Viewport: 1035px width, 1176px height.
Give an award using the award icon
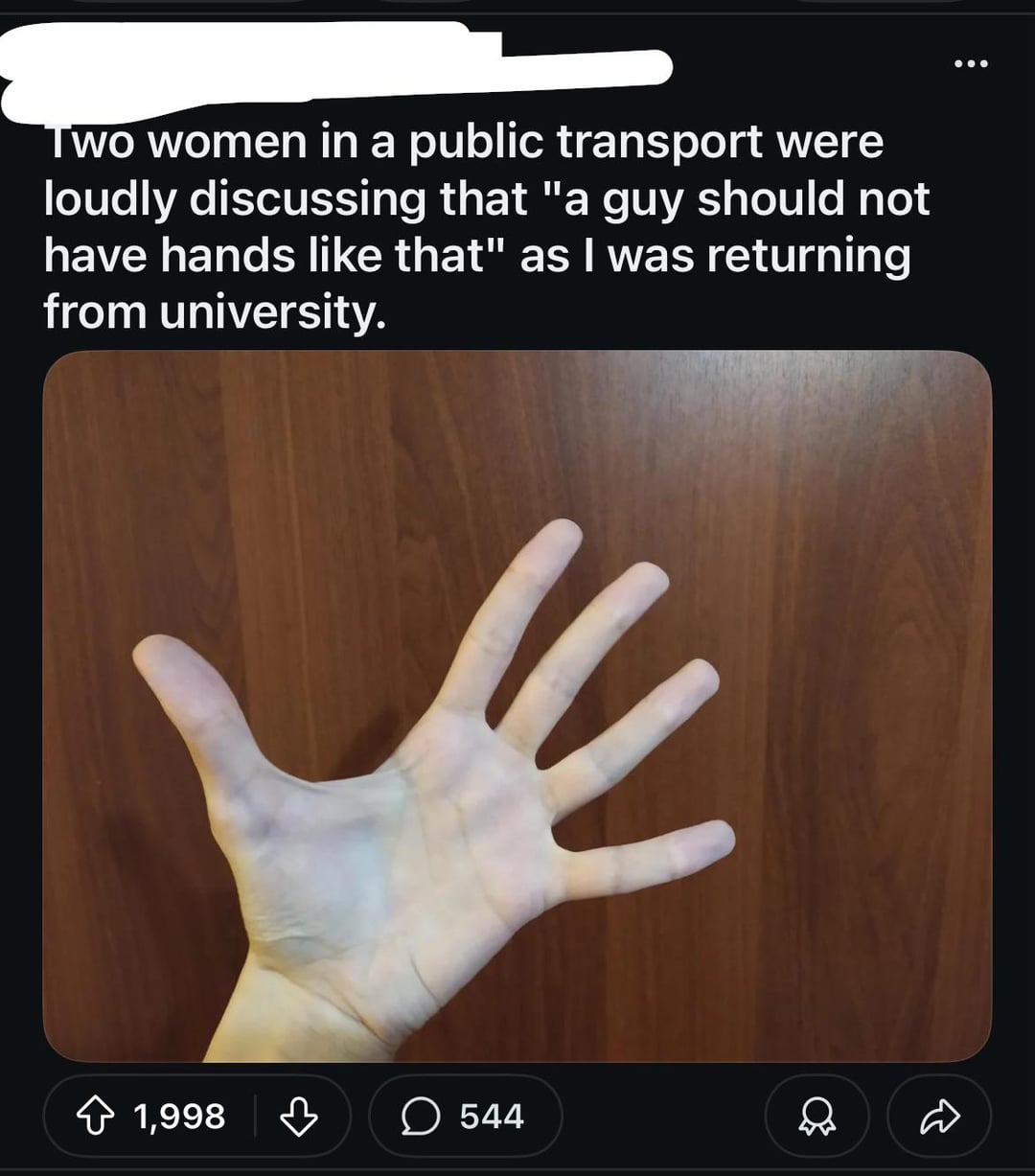pyautogui.click(x=817, y=1116)
